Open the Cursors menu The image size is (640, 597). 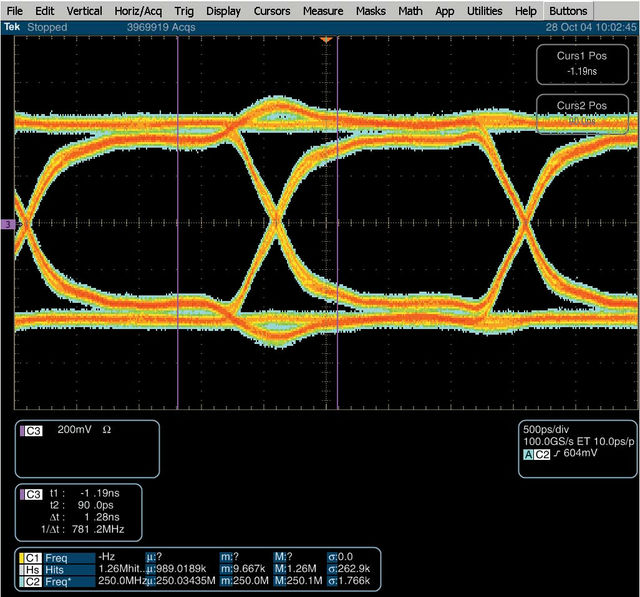point(272,11)
